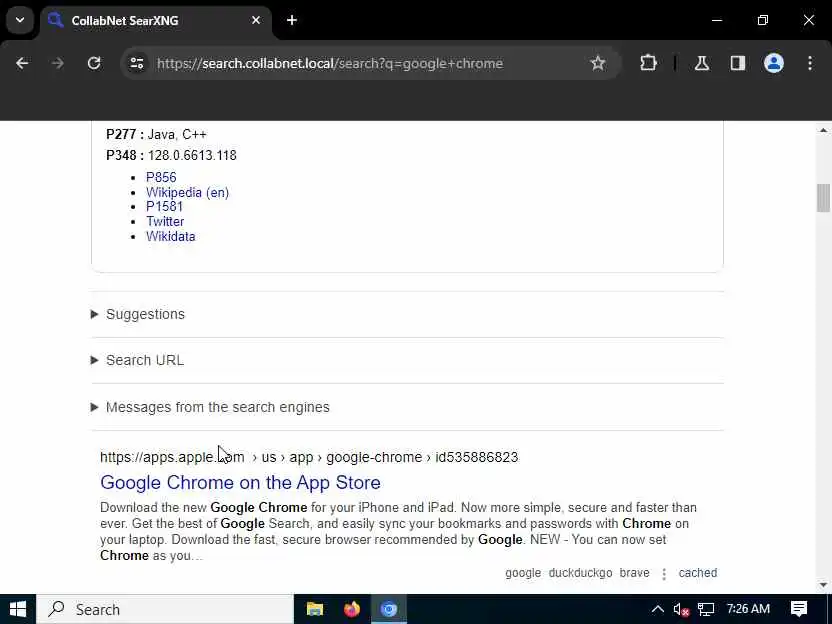Screen dimensions: 832x624
Task: Open the result's three-dot options
Action: tap(664, 574)
